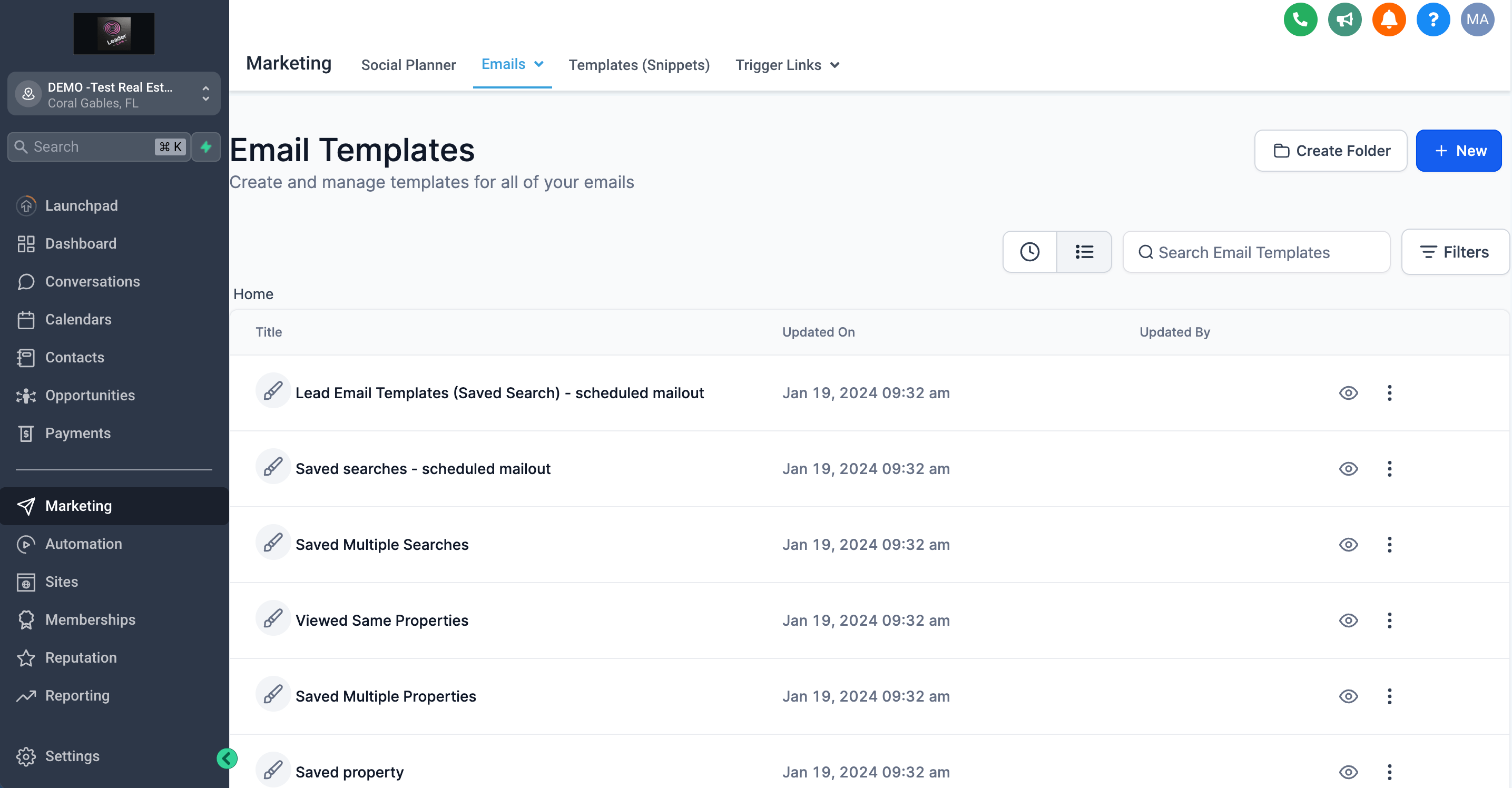Preview the Viewed Same Properties template
This screenshot has height=788, width=1512.
[1348, 620]
